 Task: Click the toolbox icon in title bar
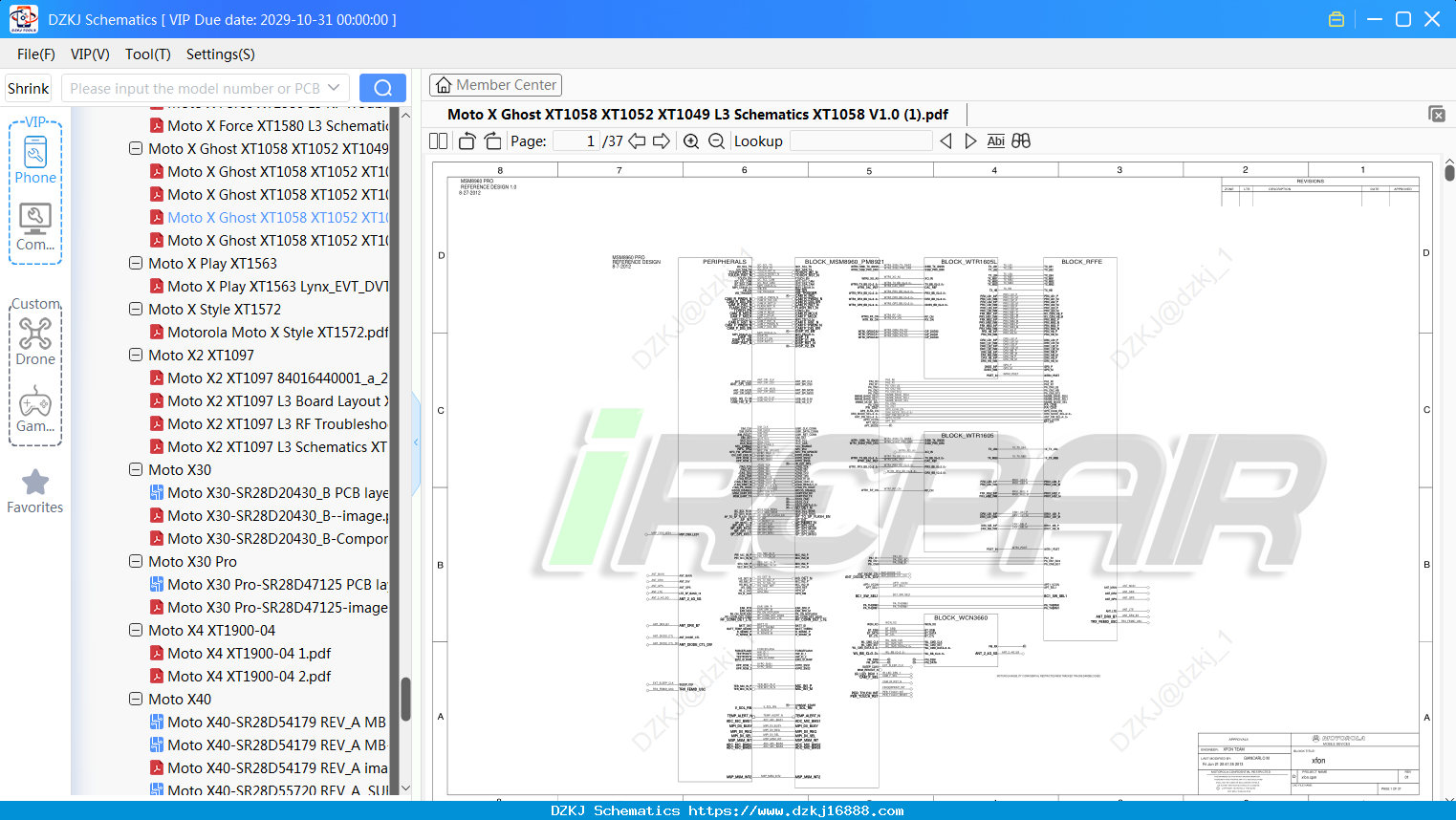pos(1336,19)
